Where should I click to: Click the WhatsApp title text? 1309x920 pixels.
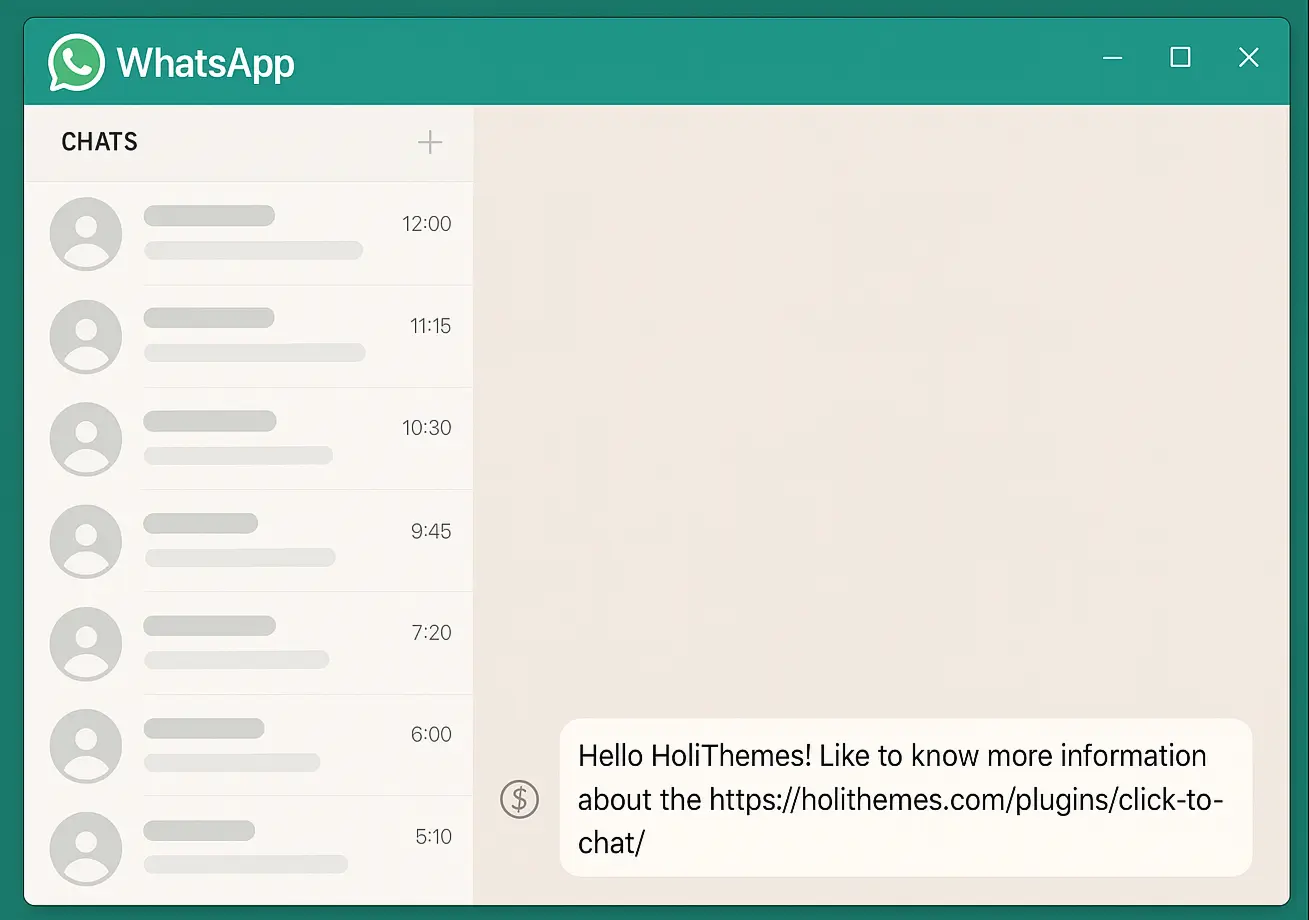(205, 62)
